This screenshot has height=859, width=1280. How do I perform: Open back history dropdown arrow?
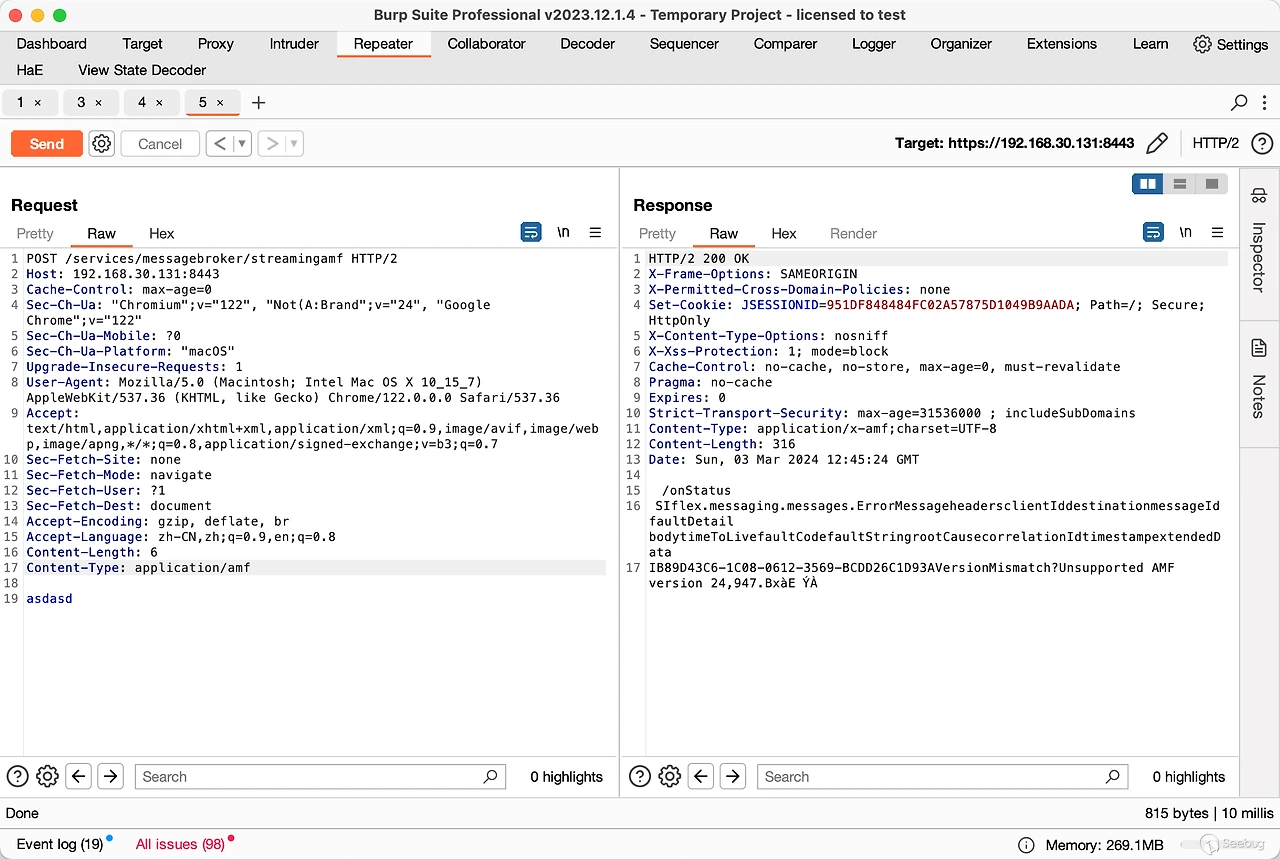[x=242, y=144]
